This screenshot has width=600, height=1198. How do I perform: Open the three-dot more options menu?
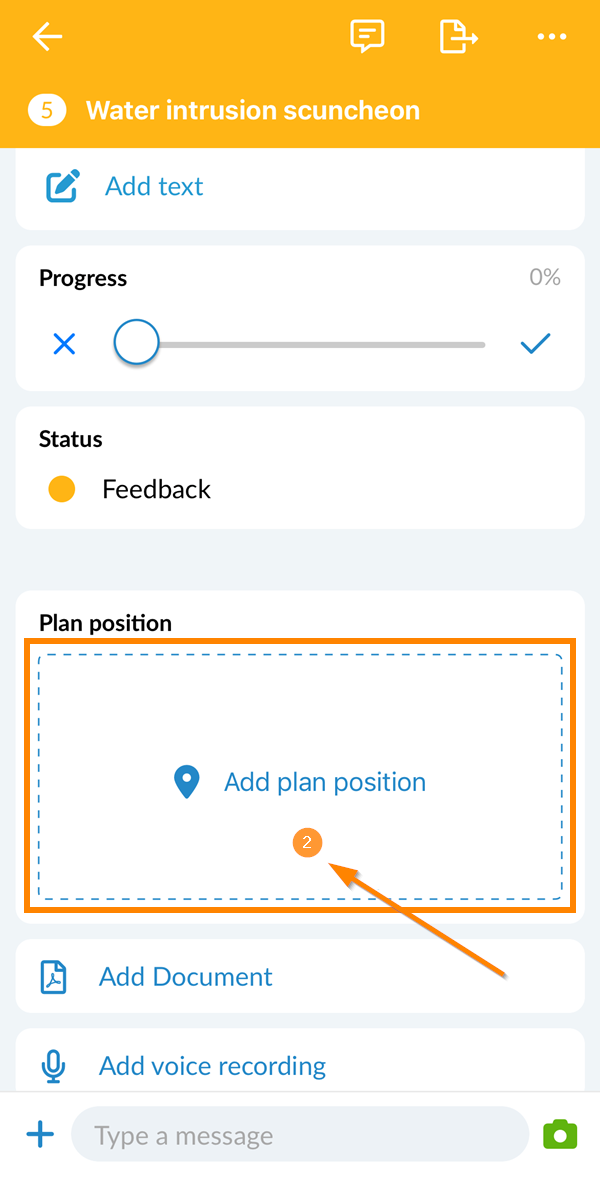pyautogui.click(x=551, y=38)
